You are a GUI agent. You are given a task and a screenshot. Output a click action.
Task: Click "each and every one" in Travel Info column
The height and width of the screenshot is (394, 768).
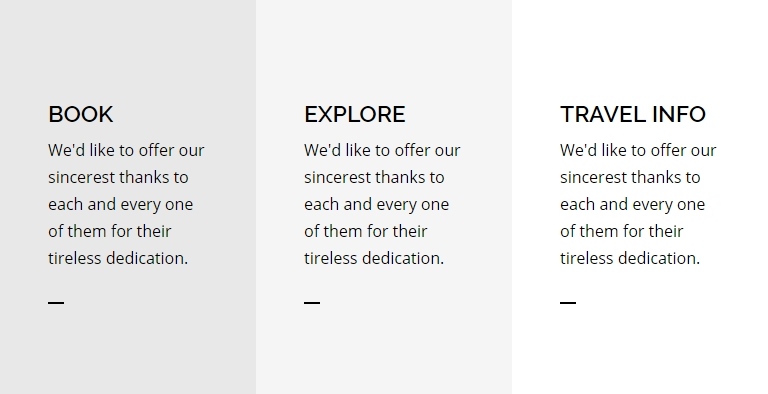tap(632, 204)
